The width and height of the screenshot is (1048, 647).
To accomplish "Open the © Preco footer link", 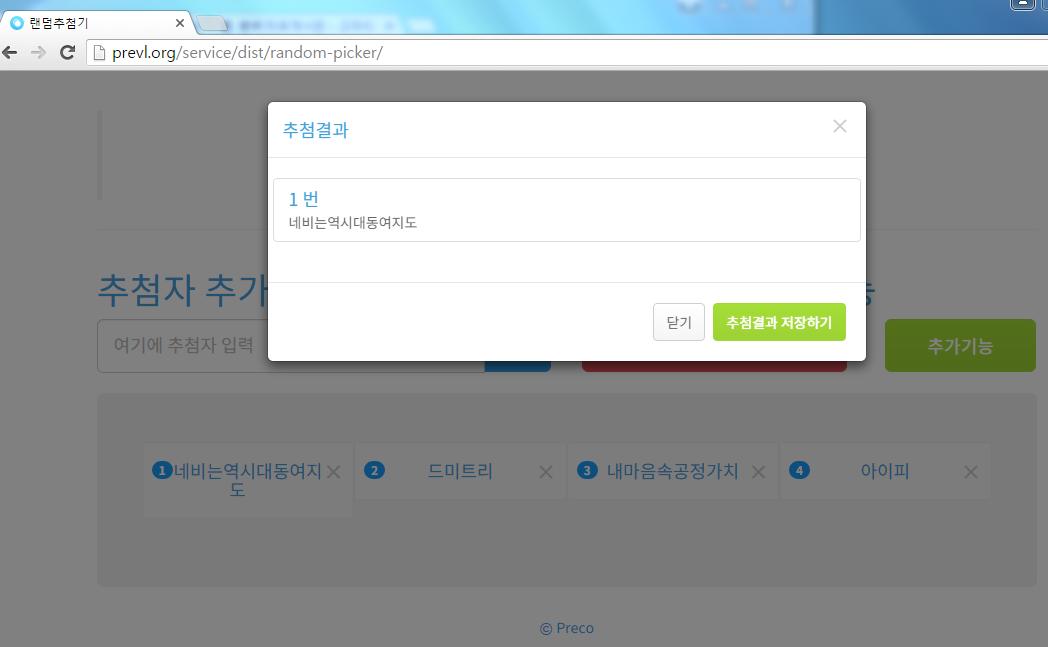I will tap(566, 628).
